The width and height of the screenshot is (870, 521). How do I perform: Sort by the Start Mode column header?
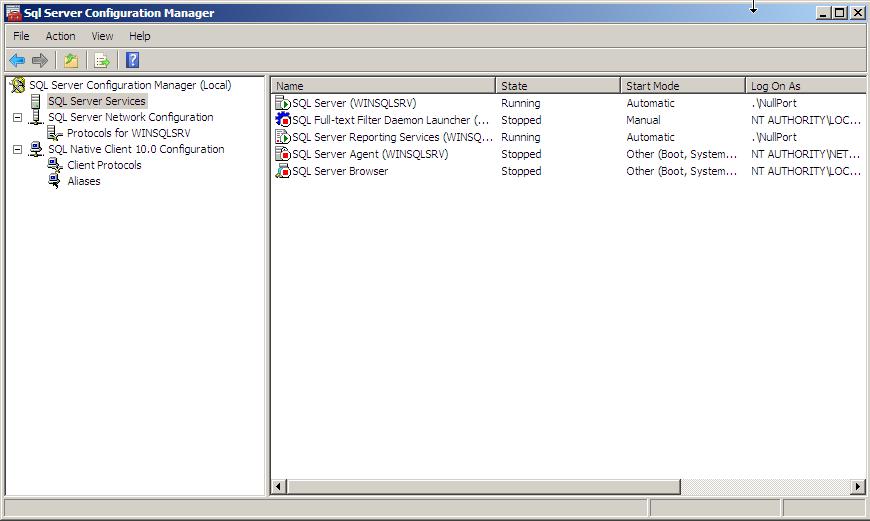click(x=682, y=86)
